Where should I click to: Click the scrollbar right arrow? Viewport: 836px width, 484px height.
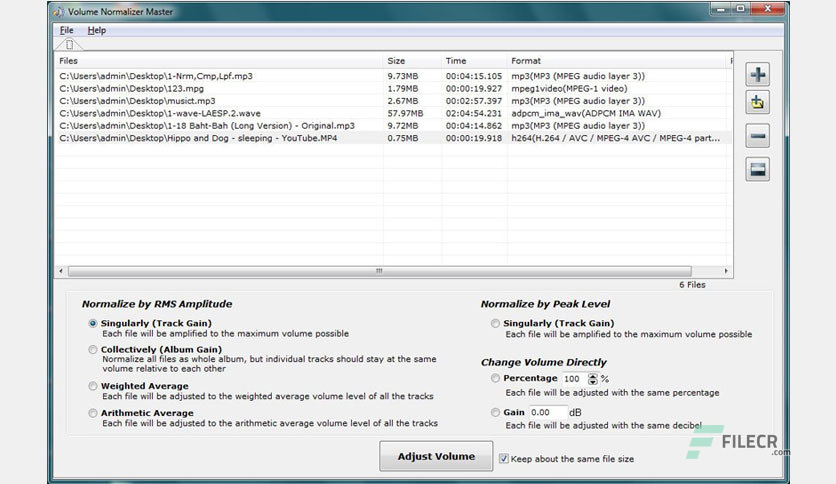[726, 271]
